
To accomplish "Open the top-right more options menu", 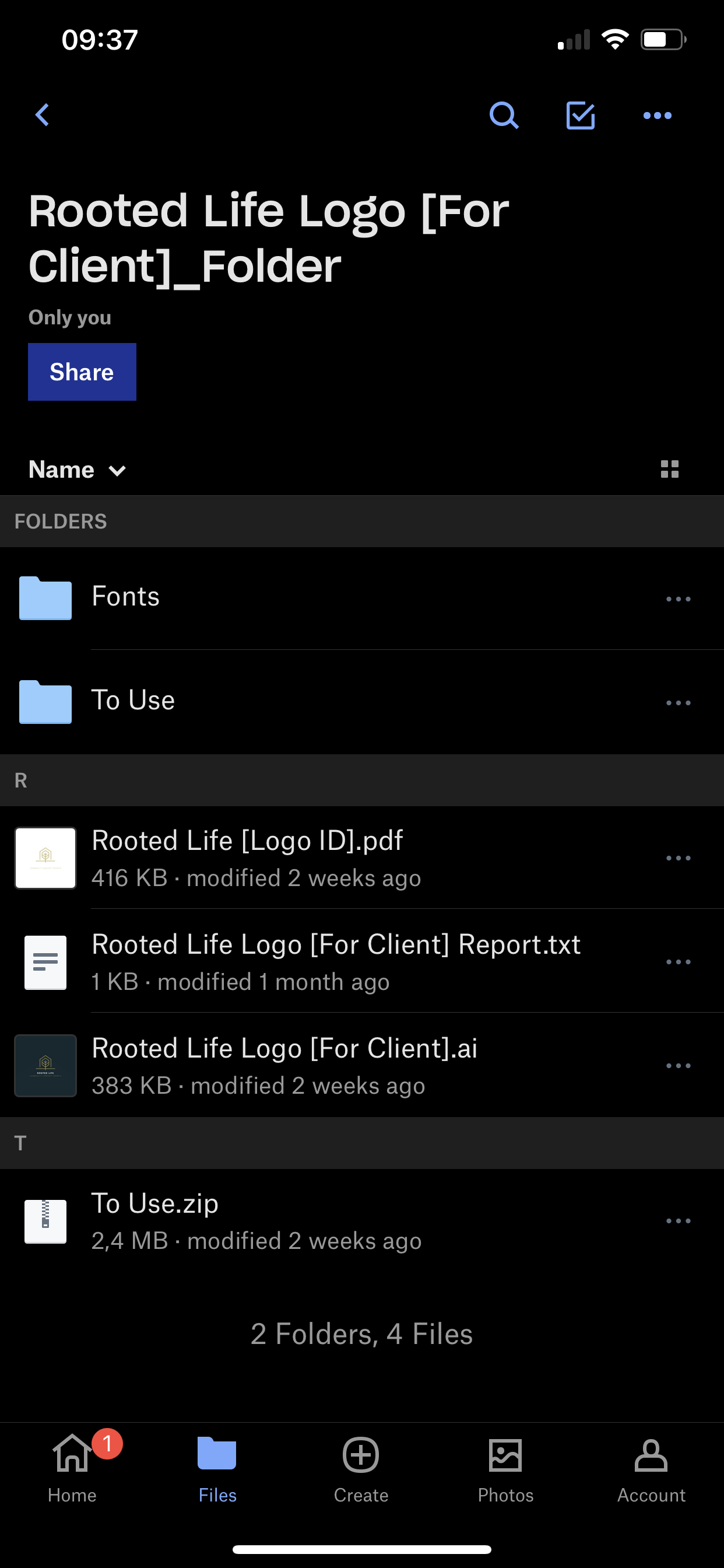I will pyautogui.click(x=657, y=115).
